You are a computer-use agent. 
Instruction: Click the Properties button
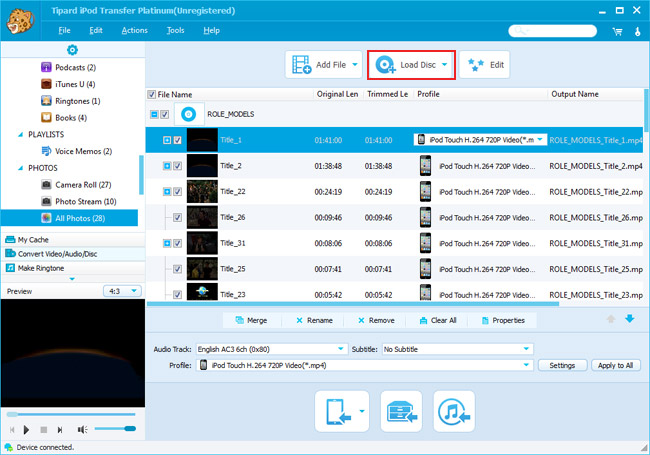point(503,320)
